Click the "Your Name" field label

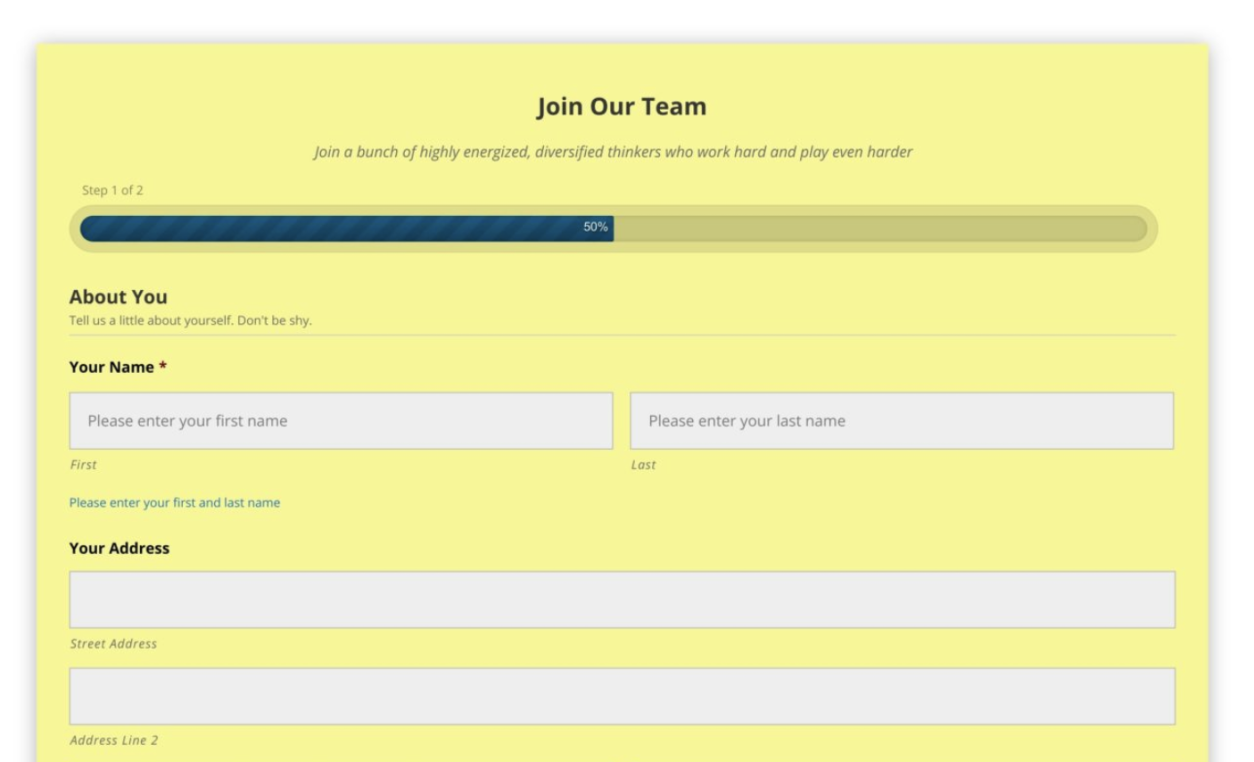point(111,367)
